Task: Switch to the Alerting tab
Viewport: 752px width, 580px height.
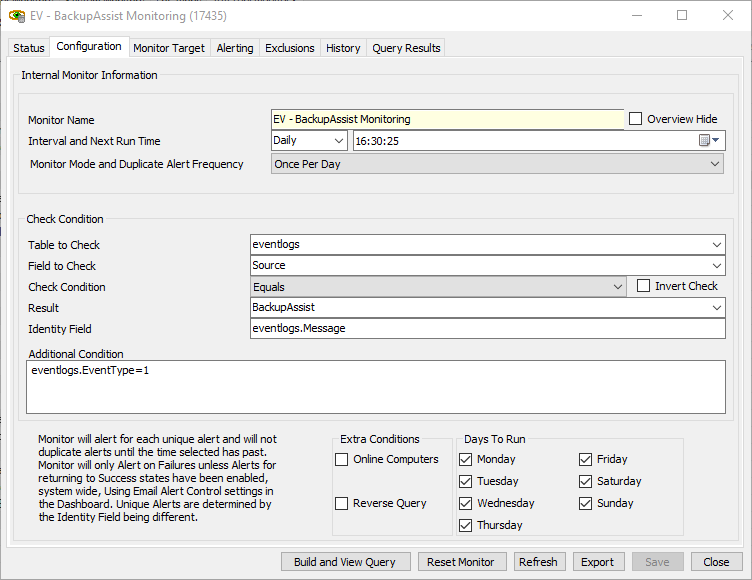Action: click(x=235, y=48)
